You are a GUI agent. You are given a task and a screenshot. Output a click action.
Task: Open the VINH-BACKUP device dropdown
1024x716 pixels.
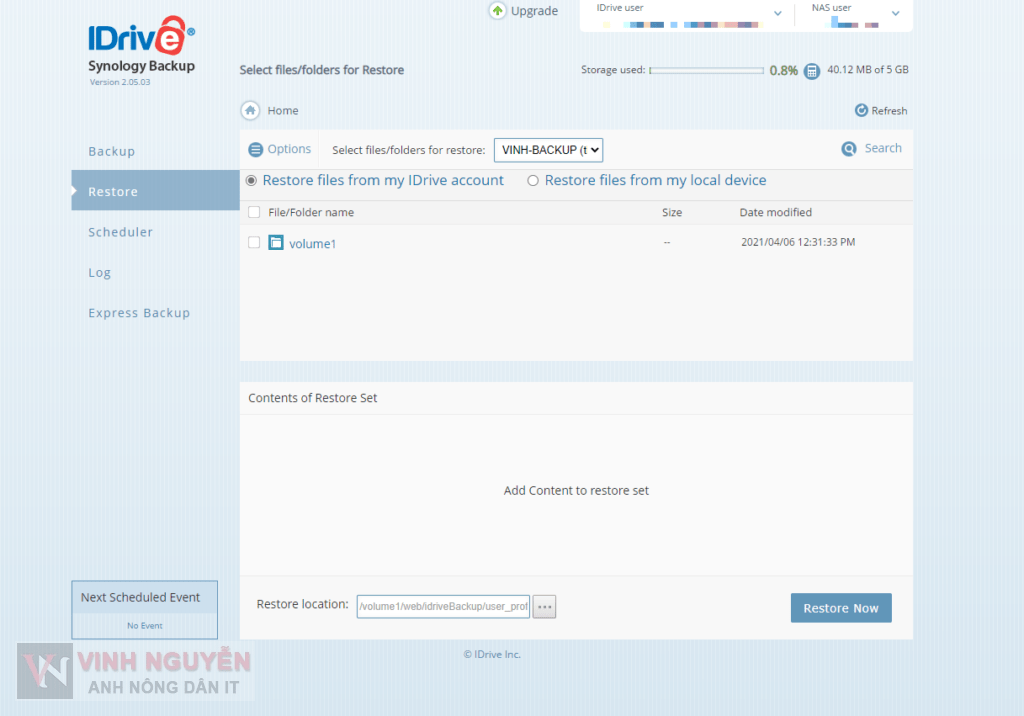click(x=548, y=150)
